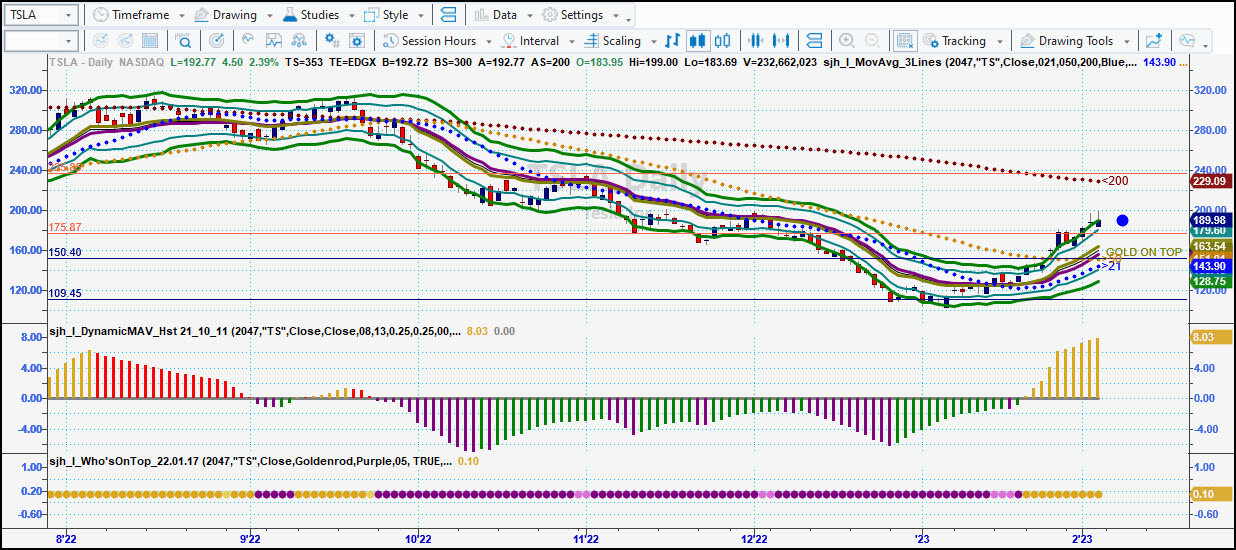Viewport: 1236px width, 550px height.
Task: Expand the Session Hours dropdown arrow
Action: [x=487, y=42]
